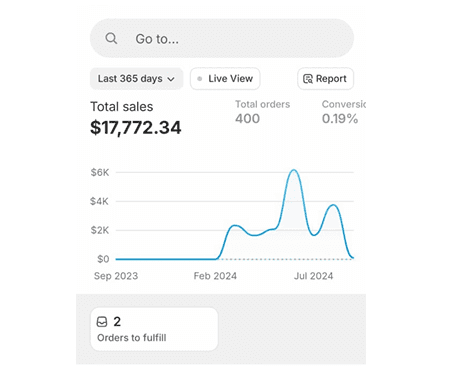The height and width of the screenshot is (376, 449).
Task: Click the Sep 2023 axis label
Action: pos(116,276)
